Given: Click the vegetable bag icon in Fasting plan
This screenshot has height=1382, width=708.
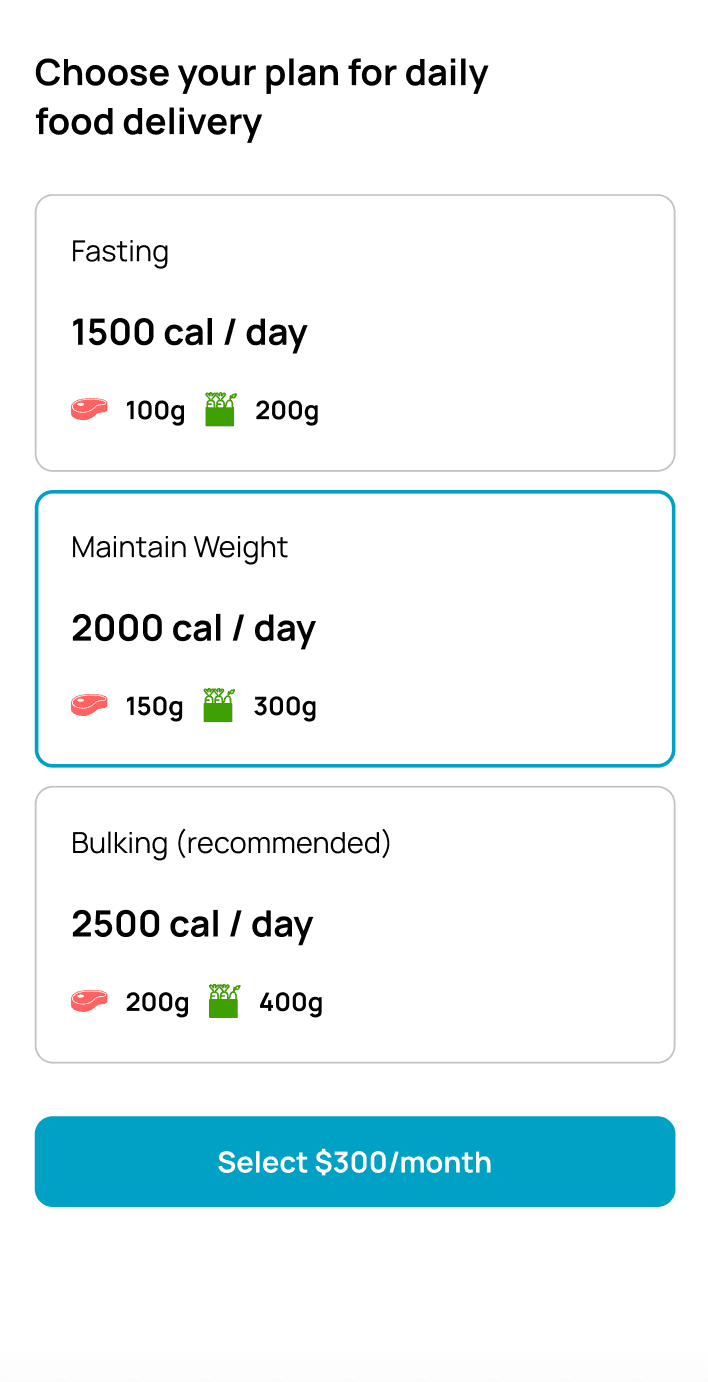Looking at the screenshot, I should pyautogui.click(x=220, y=409).
